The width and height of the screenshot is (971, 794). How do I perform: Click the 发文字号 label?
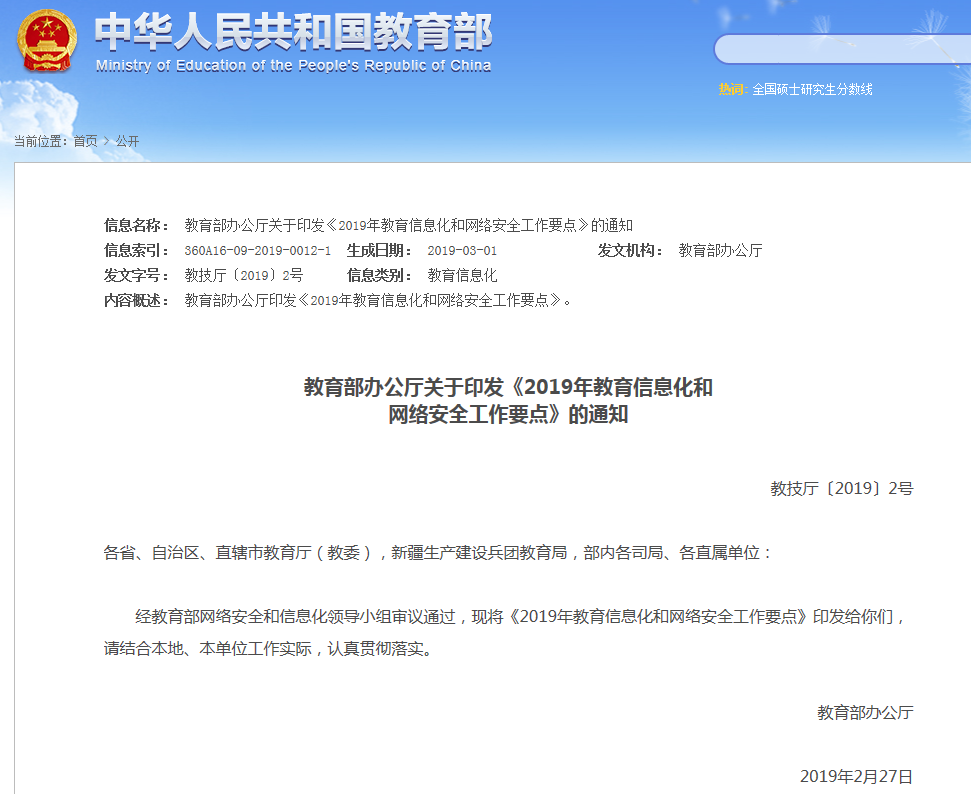(136, 275)
